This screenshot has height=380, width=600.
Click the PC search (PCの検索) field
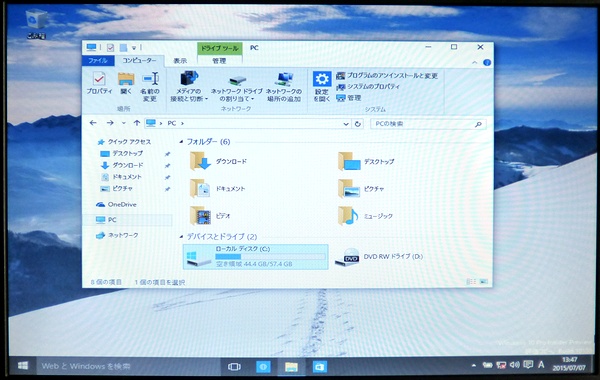pyautogui.click(x=429, y=124)
